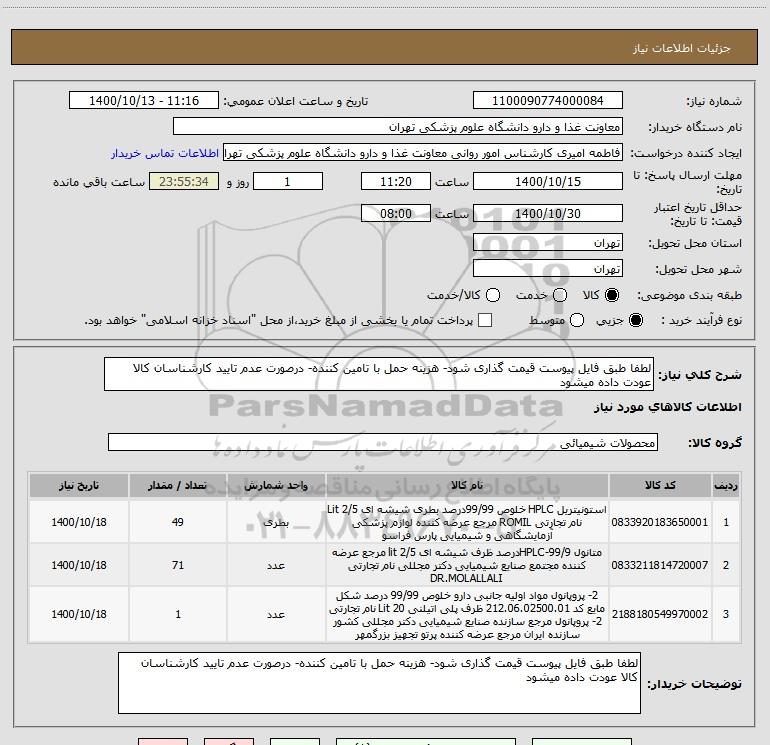This screenshot has width=770, height=745.
Task: Click product code 0833920183650001
Action: (660, 522)
